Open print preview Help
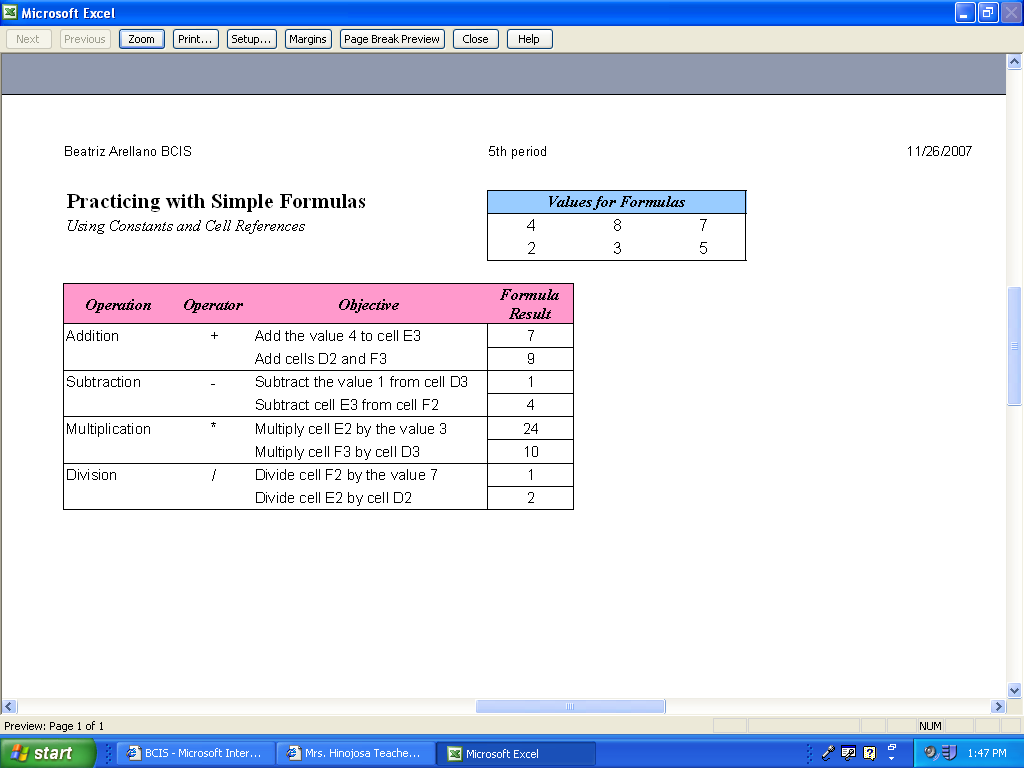Screen dimensions: 1024x768 pos(530,39)
